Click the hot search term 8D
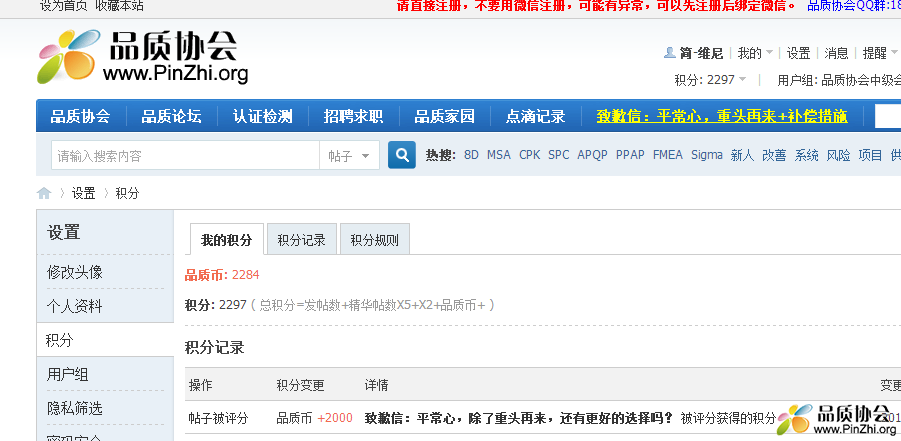Screen dimensions: 901x441 (x=471, y=155)
